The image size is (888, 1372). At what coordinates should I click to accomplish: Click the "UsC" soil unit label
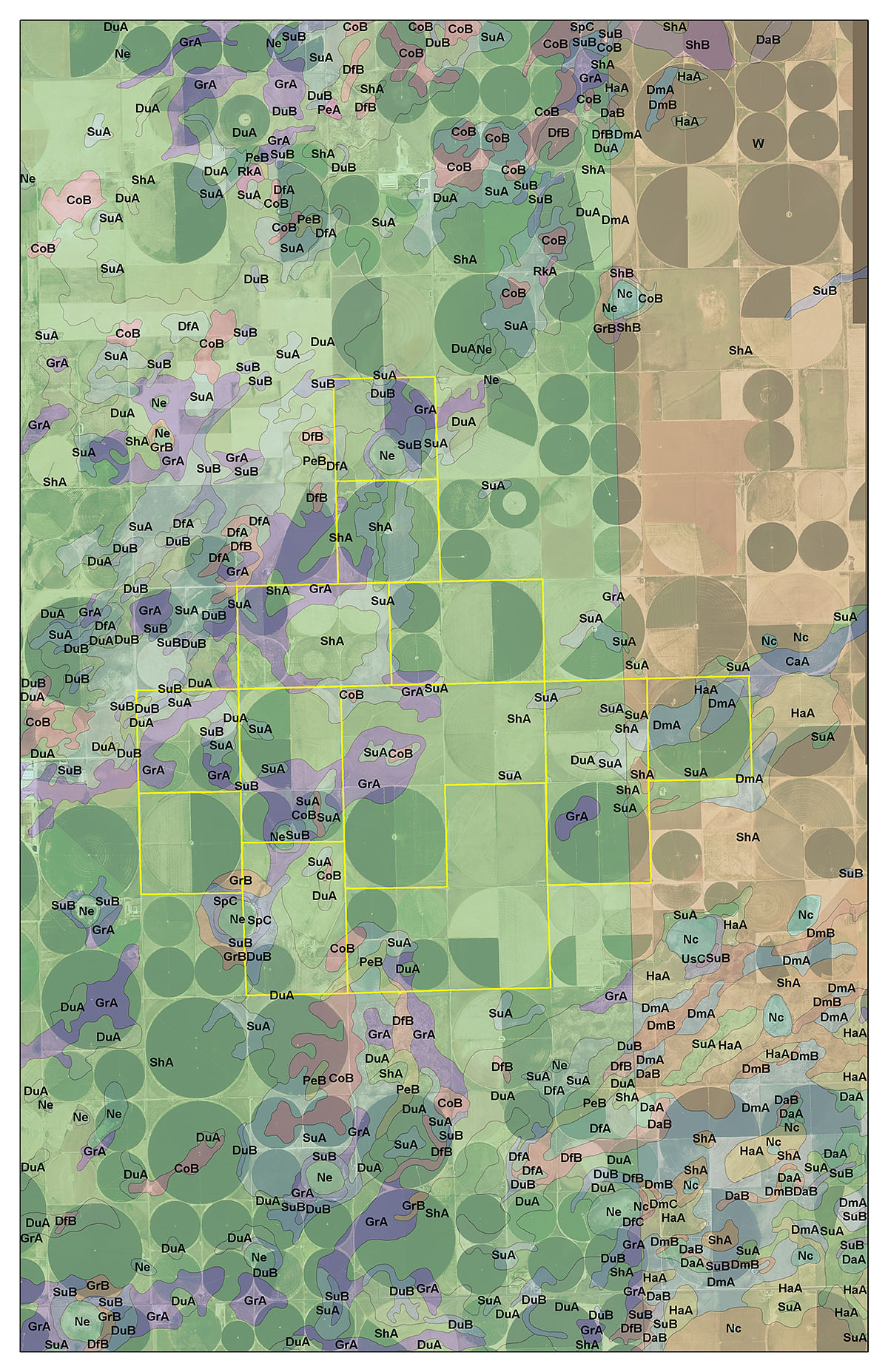(x=692, y=959)
